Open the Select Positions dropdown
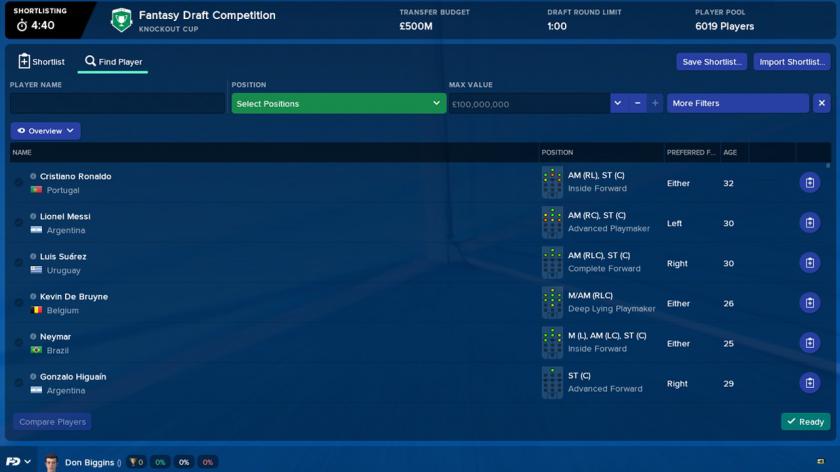840x472 pixels. [x=338, y=103]
